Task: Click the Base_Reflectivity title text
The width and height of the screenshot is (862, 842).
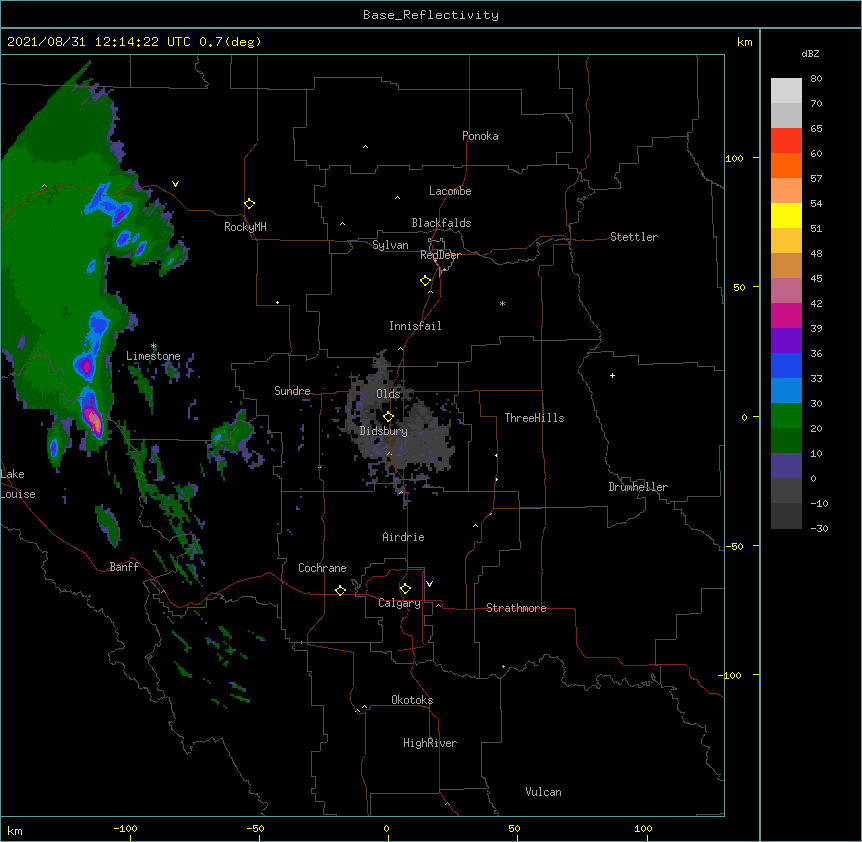Action: [431, 15]
